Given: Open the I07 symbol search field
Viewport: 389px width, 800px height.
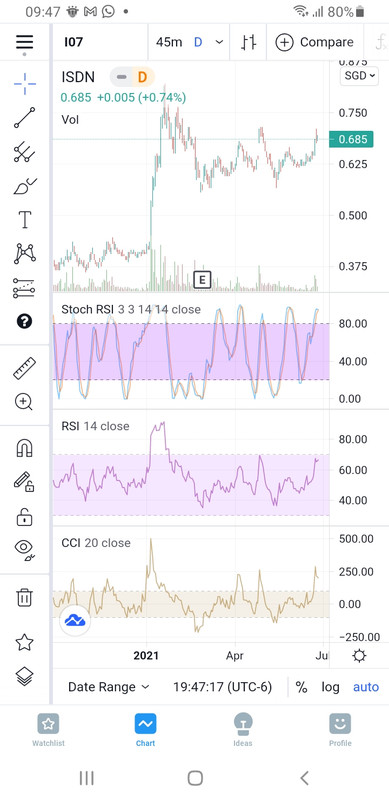Looking at the screenshot, I should 100,42.
